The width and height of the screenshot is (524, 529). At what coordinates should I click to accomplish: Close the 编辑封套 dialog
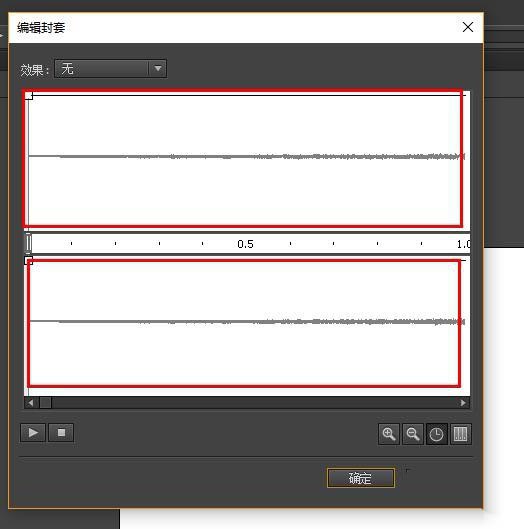[468, 27]
